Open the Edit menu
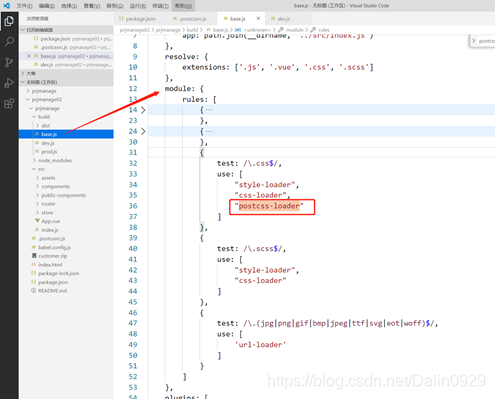Screen dimensions: 495x399 (x=47, y=6)
